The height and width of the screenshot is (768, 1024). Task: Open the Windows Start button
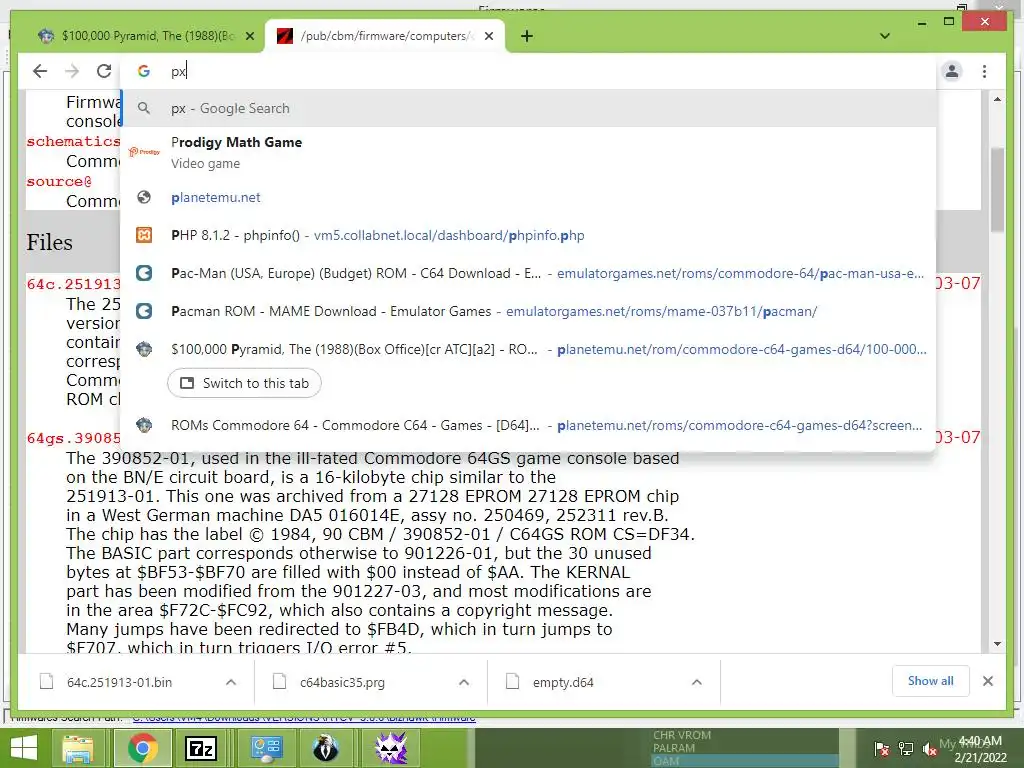[x=25, y=748]
